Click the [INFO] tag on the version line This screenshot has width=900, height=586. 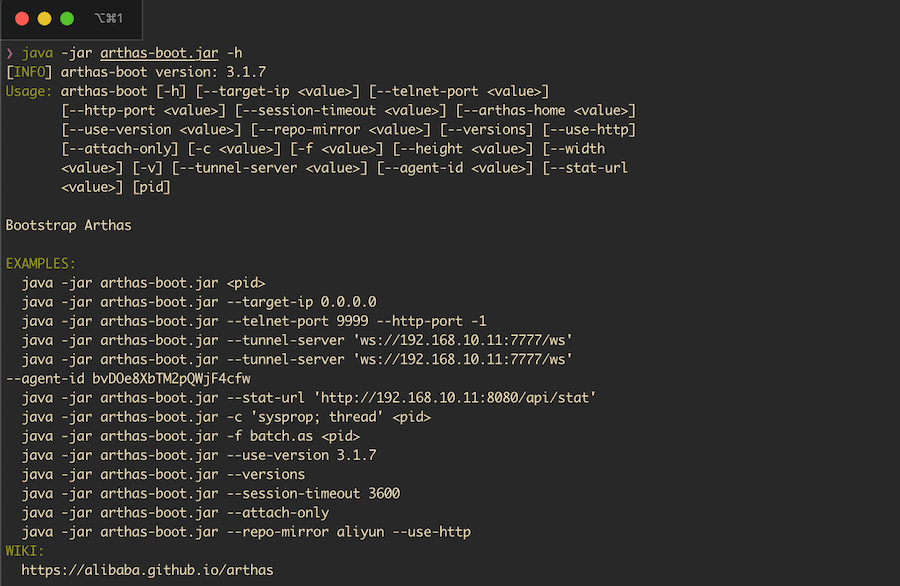click(29, 72)
